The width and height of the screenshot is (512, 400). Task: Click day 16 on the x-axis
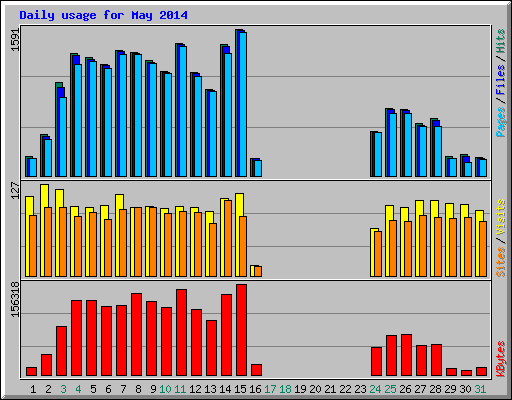255,389
